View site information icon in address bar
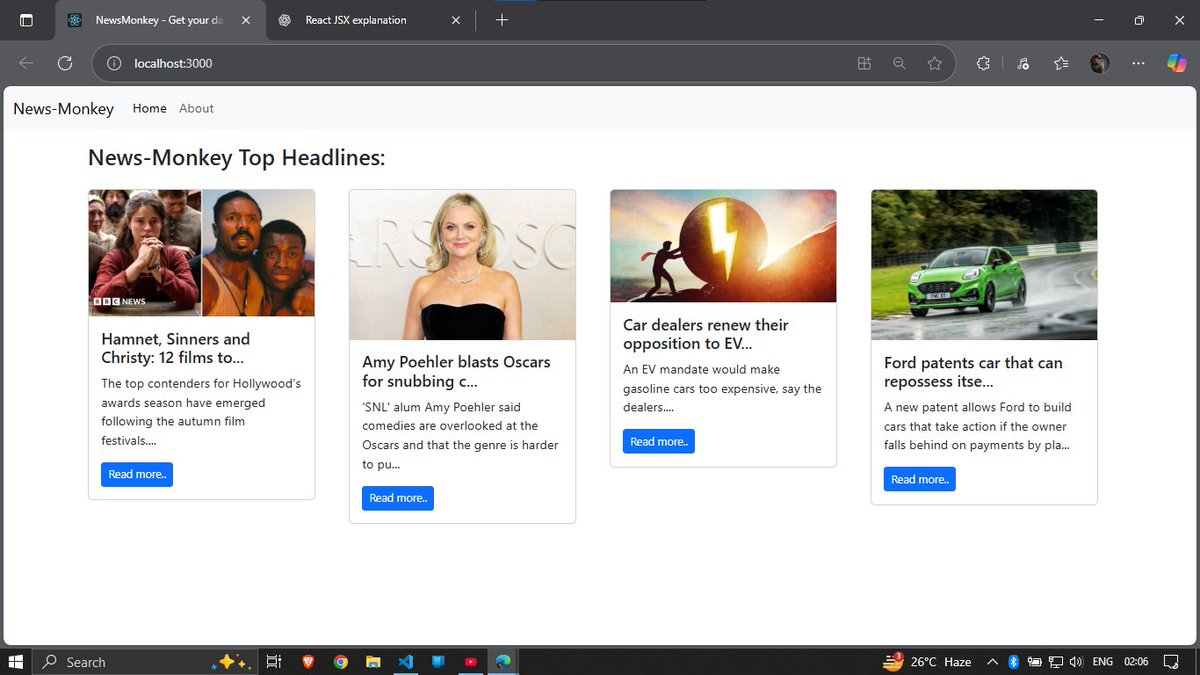 point(114,63)
